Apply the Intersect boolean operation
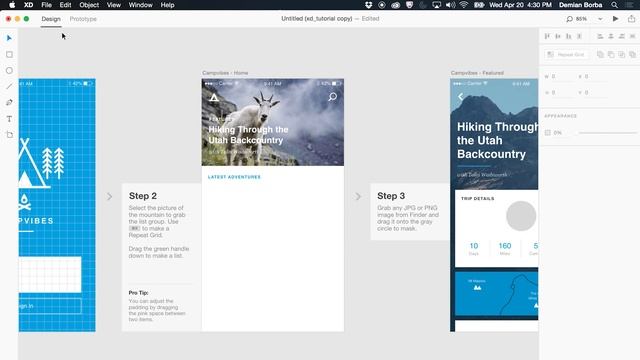The width and height of the screenshot is (640, 360). click(x=622, y=54)
